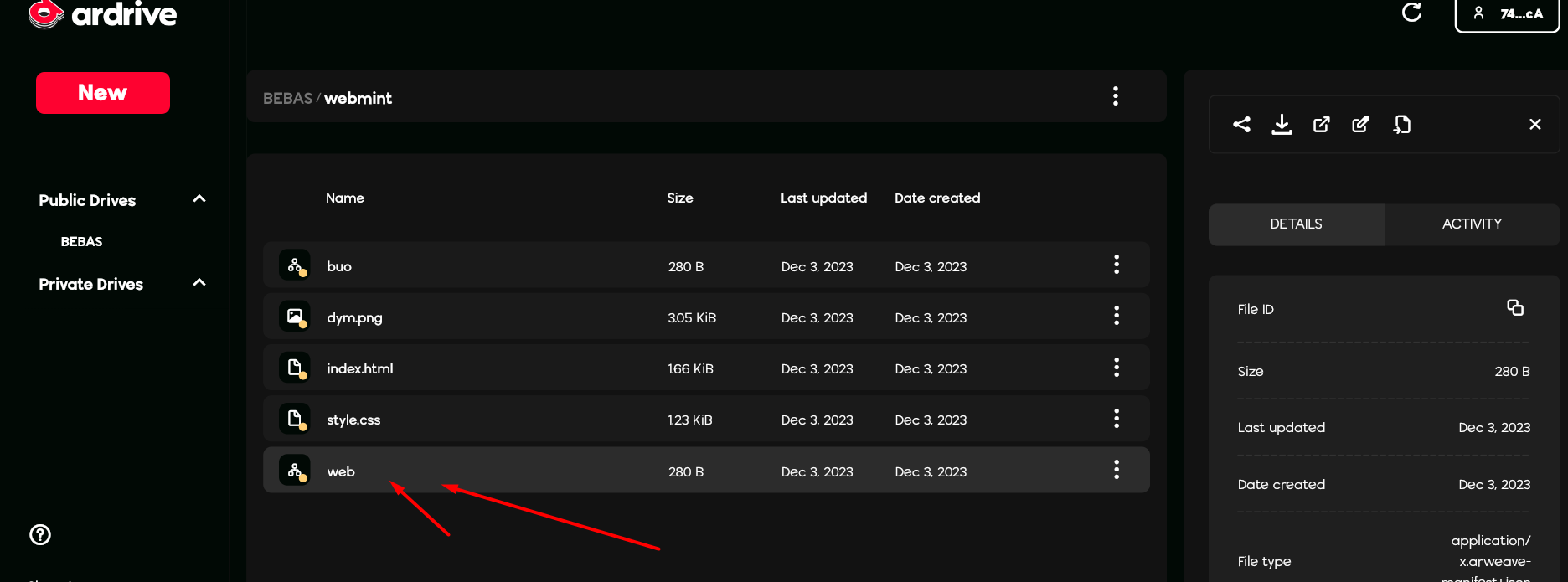Image resolution: width=1568 pixels, height=582 pixels.
Task: Select the BEBAS drive in sidebar
Action: [x=81, y=242]
